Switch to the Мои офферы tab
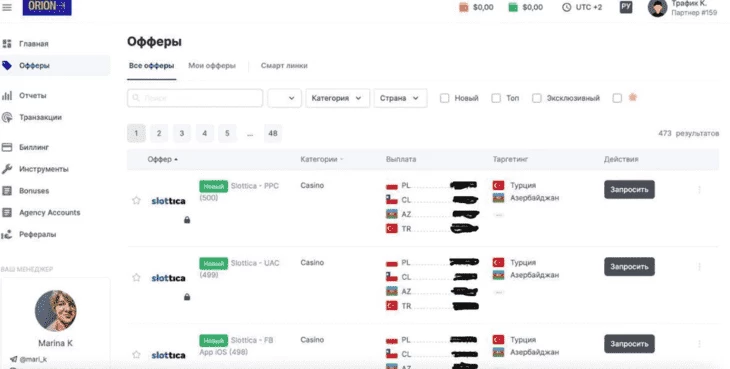This screenshot has width=730, height=369. [x=212, y=66]
